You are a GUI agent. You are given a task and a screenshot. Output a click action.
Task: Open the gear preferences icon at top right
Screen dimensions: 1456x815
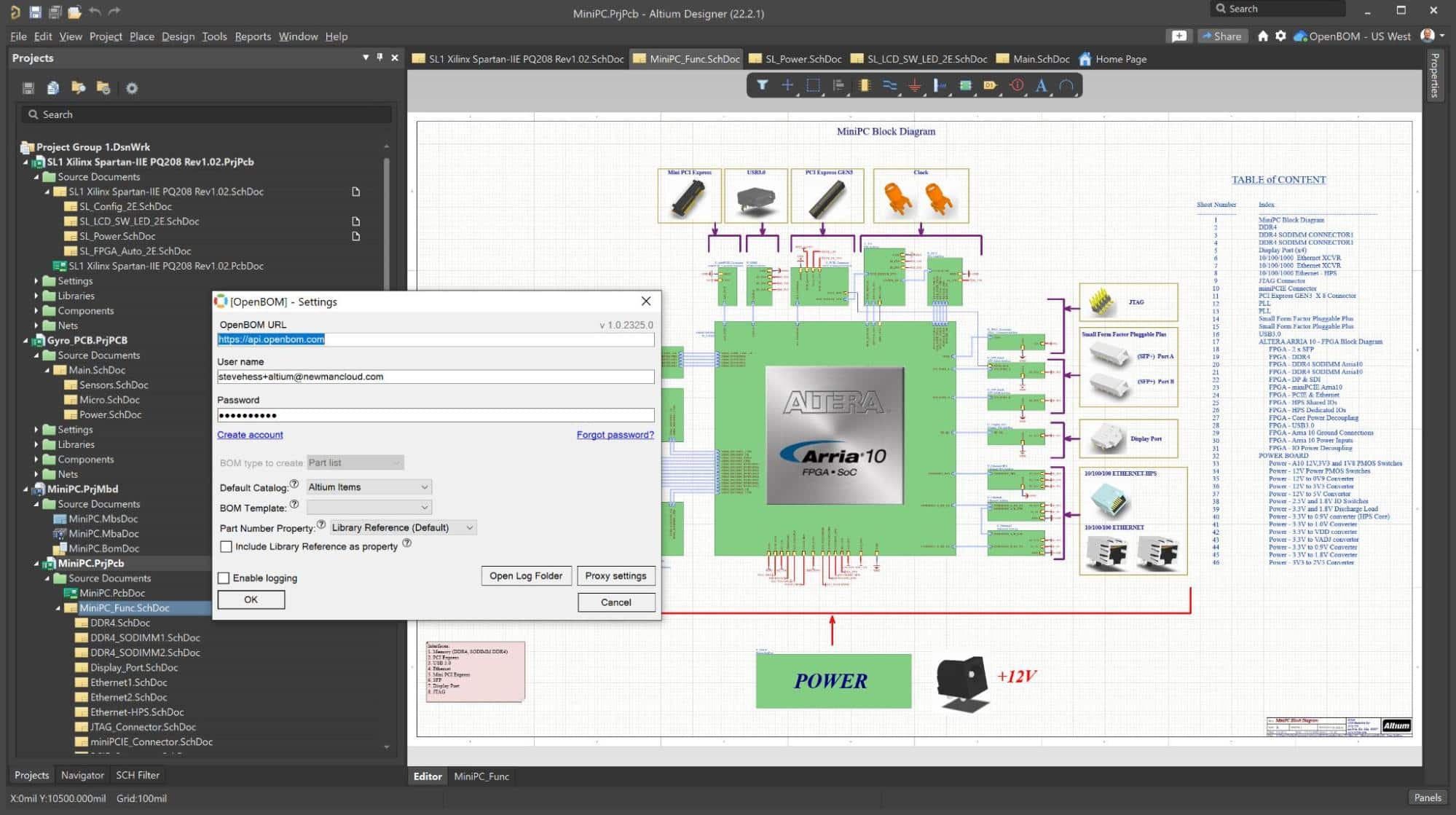tap(1280, 36)
